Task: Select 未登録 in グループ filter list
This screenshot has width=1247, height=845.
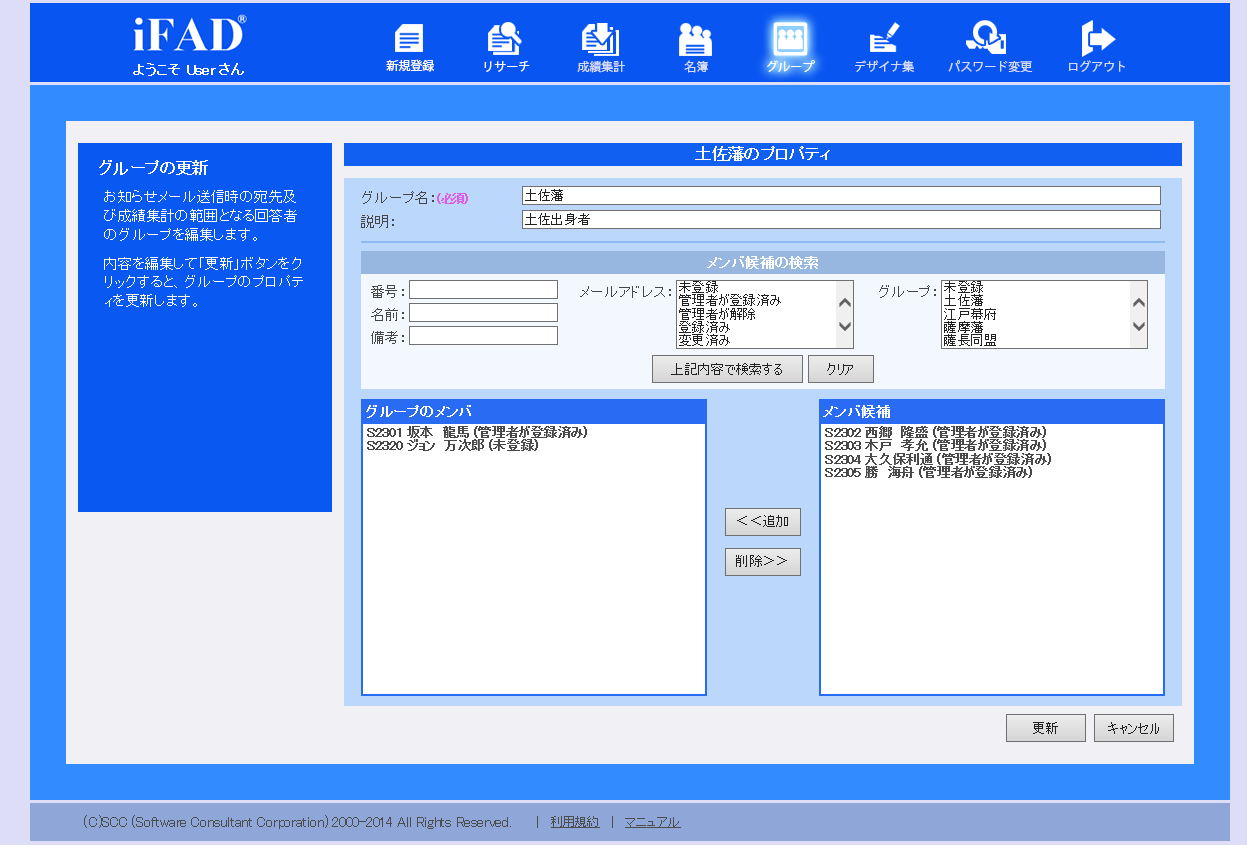Action: click(1035, 287)
